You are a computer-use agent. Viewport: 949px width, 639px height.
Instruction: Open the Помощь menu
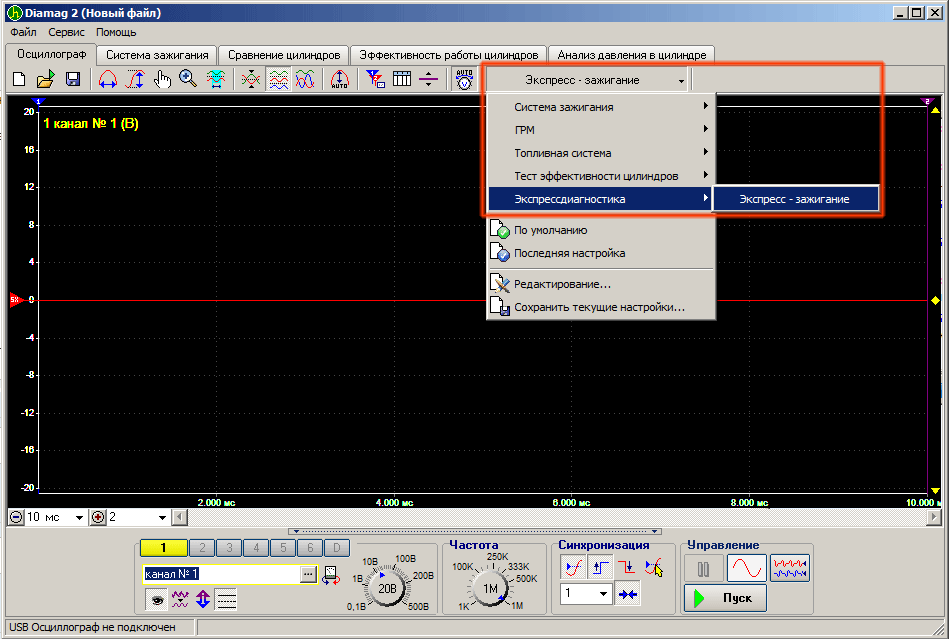116,32
